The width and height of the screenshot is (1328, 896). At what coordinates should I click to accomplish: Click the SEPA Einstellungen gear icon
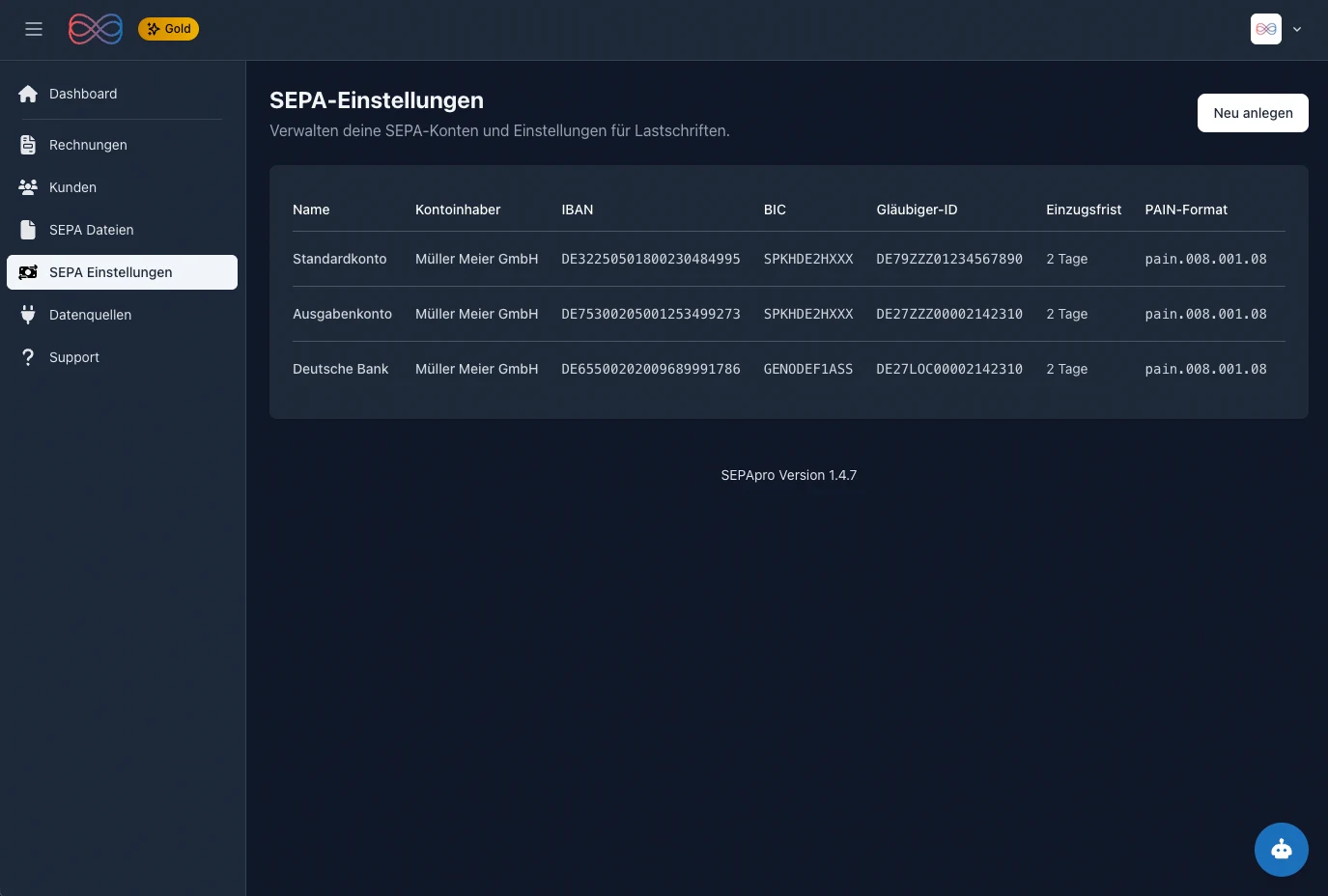tap(28, 272)
